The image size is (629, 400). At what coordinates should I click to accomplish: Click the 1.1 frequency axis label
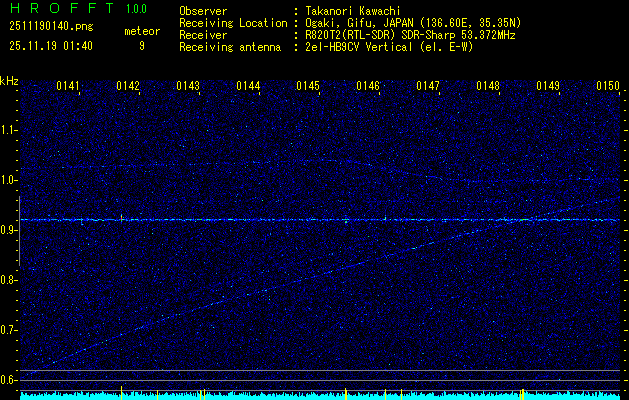coord(9,130)
